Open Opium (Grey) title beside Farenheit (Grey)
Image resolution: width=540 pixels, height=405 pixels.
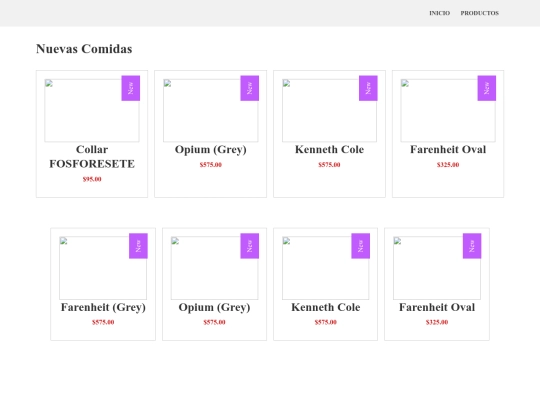click(214, 307)
